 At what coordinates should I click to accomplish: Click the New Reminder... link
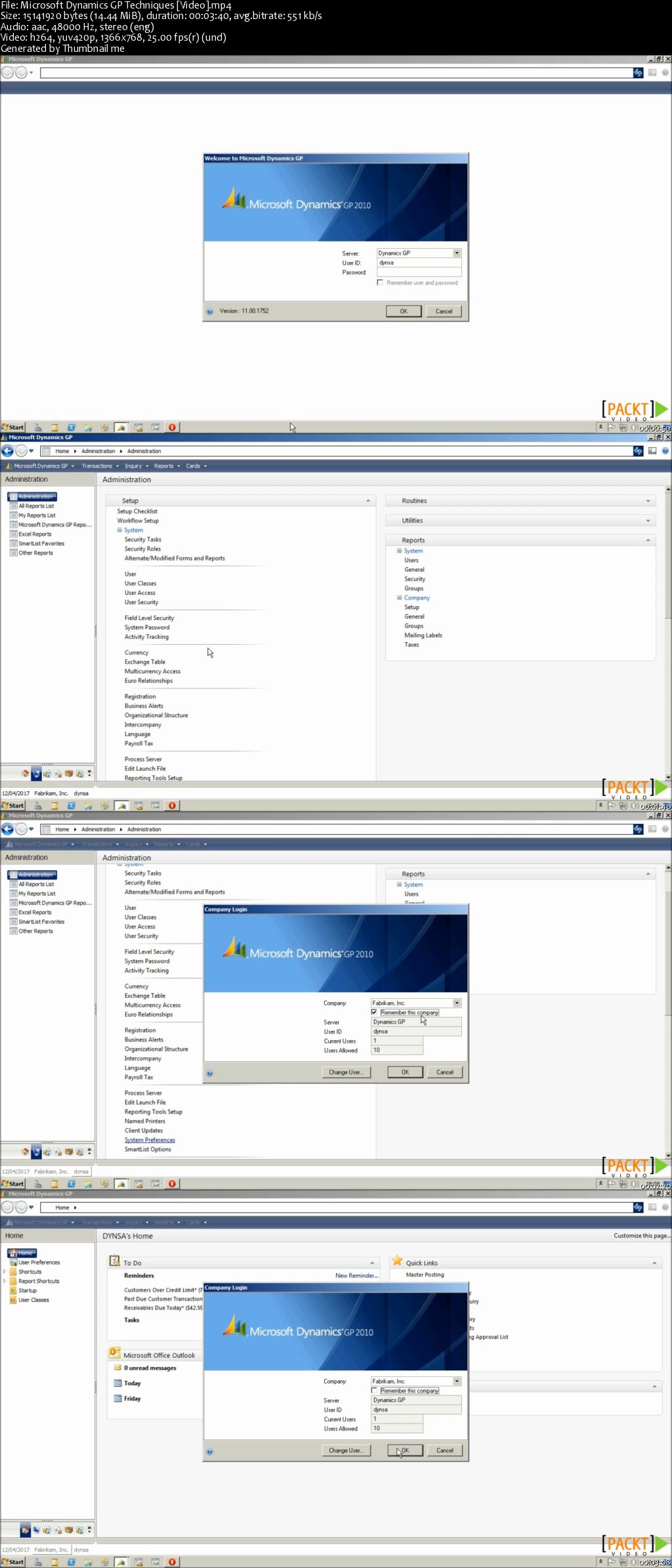(356, 1276)
